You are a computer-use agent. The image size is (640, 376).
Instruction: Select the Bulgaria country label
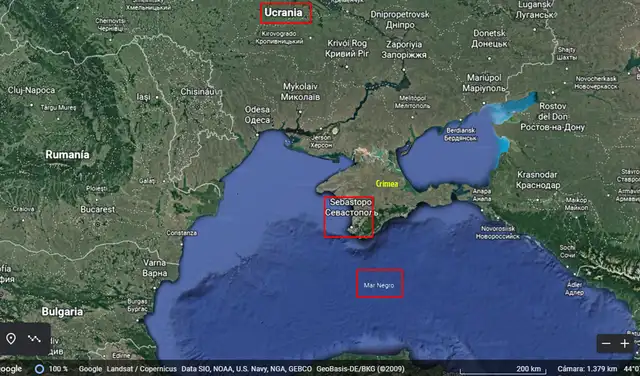(62, 312)
